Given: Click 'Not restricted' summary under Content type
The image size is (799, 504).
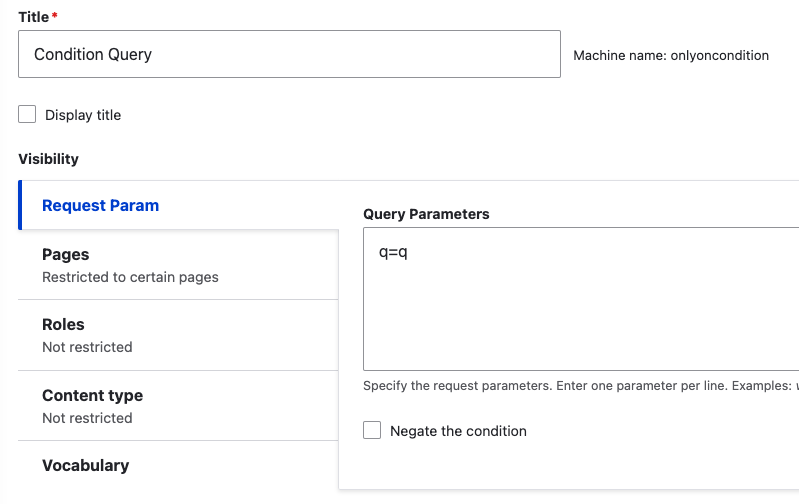Looking at the screenshot, I should click(x=87, y=418).
